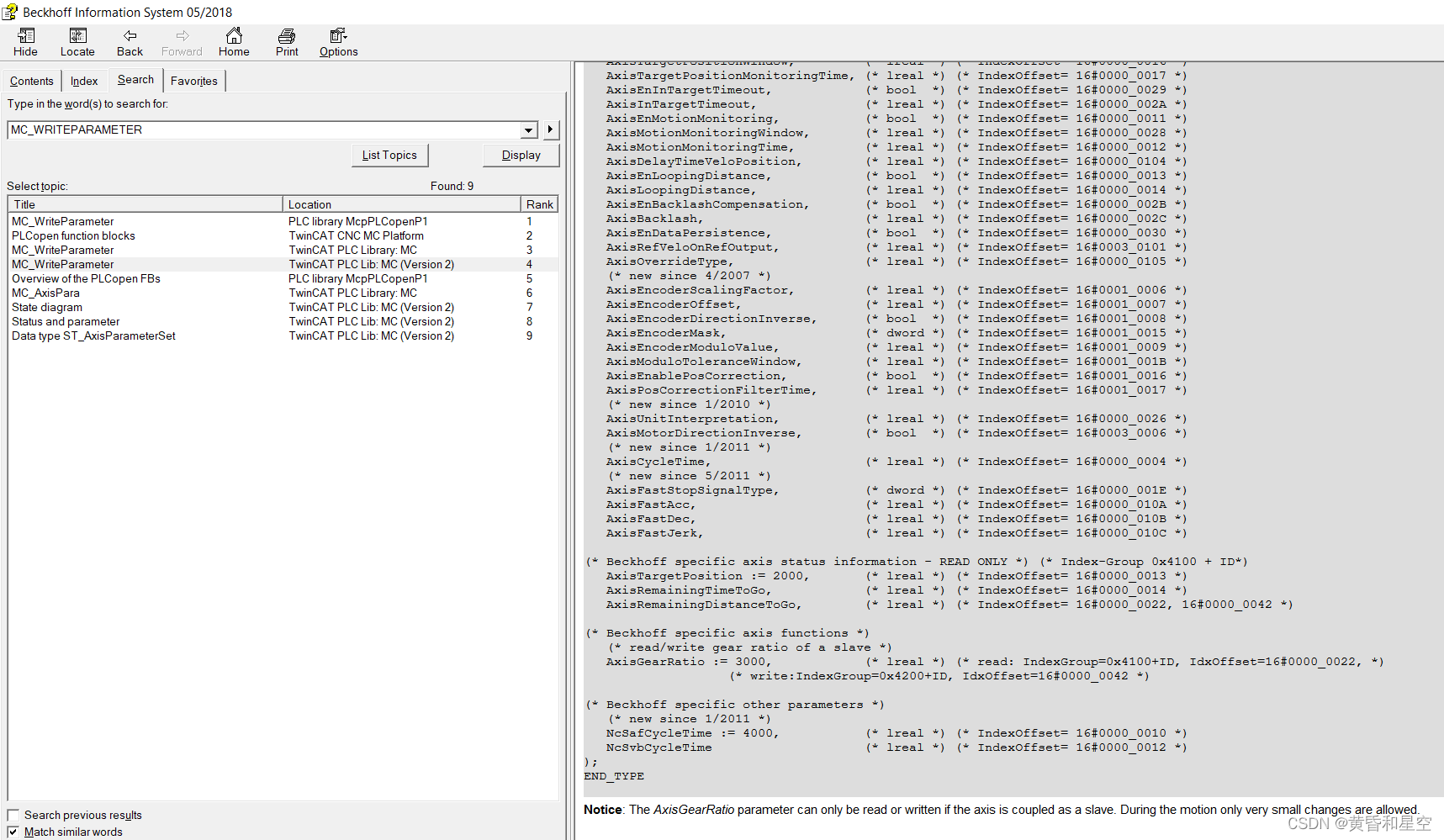Click NcSafCycleTime line in code

(897, 733)
